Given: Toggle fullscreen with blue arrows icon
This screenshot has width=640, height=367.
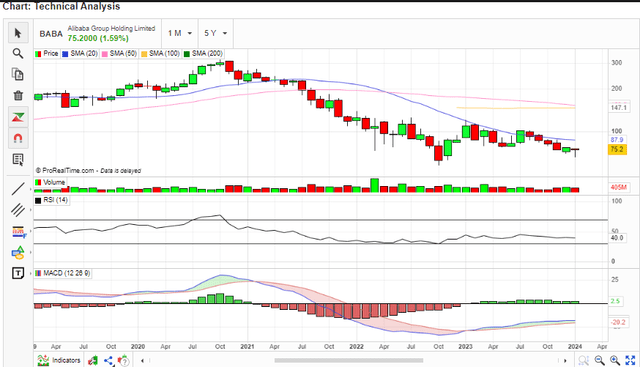Looking at the screenshot, I should 630,360.
